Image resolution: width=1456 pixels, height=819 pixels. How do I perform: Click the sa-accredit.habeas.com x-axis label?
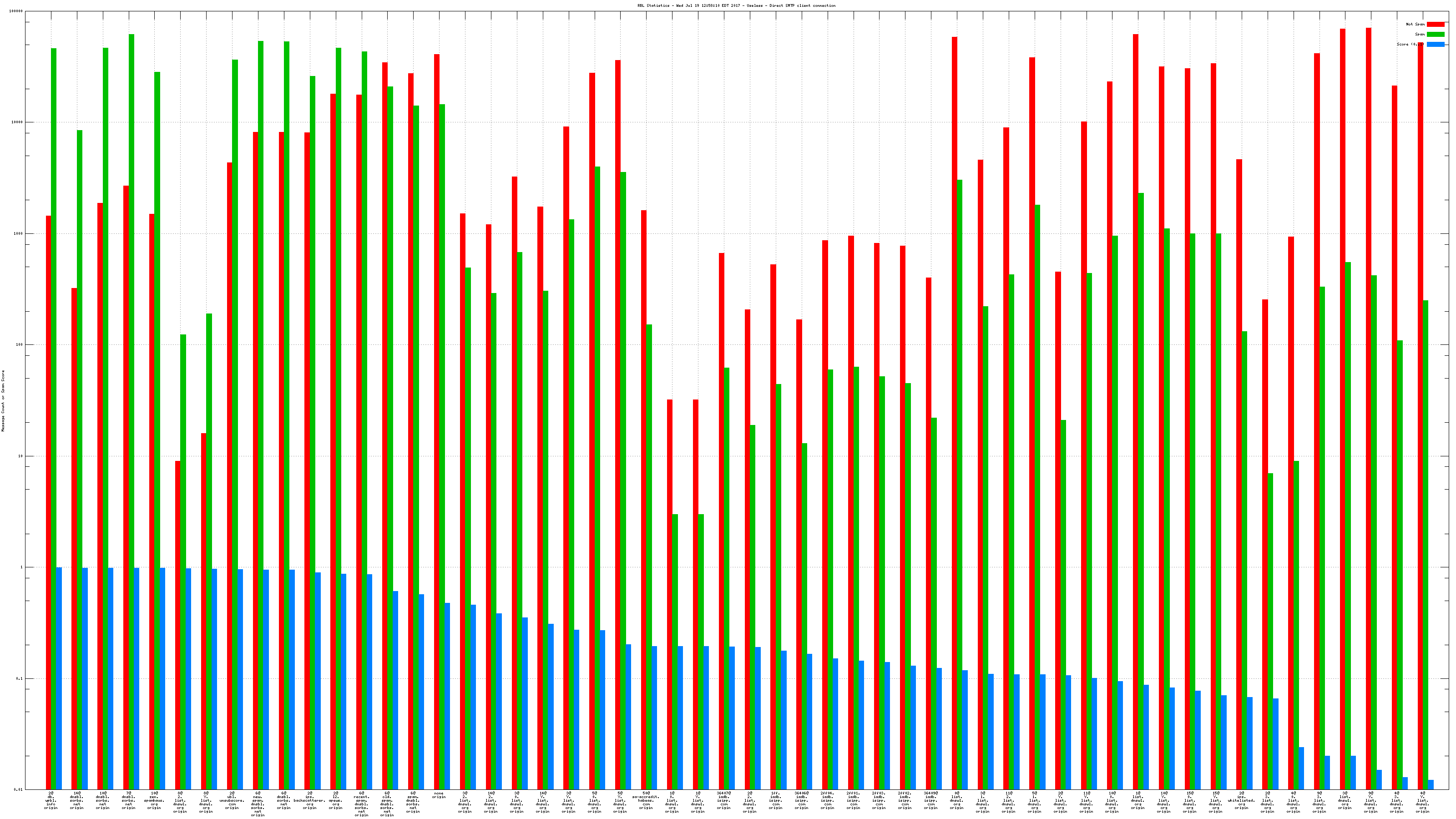tap(646, 800)
